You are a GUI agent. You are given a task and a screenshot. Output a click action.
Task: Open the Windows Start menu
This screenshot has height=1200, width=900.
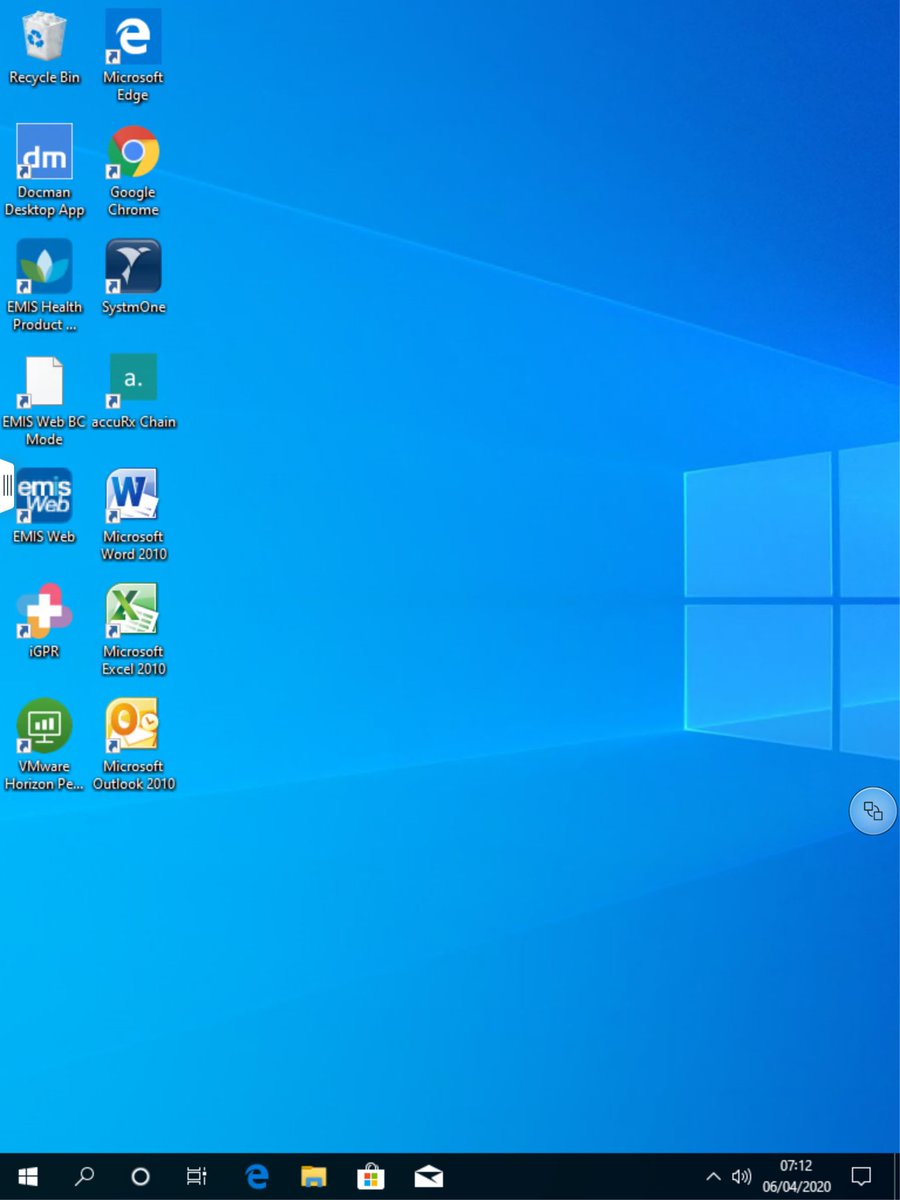tap(28, 1176)
